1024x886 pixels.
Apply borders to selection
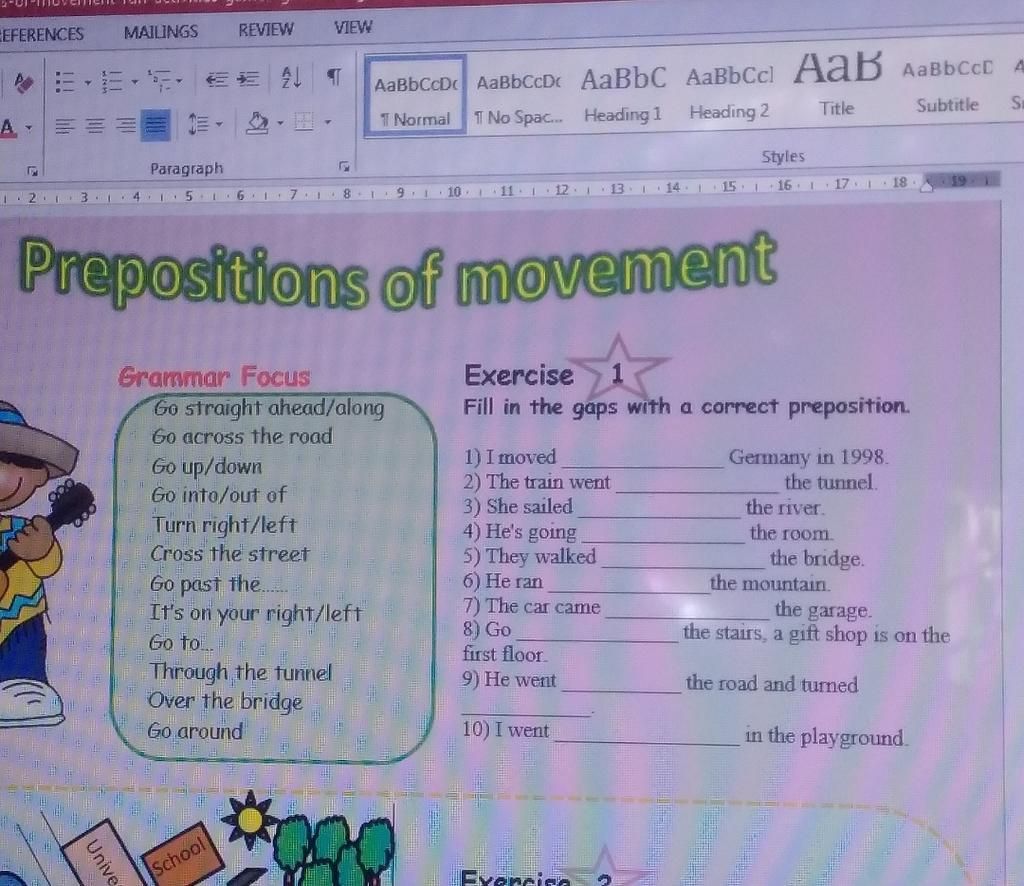point(304,121)
